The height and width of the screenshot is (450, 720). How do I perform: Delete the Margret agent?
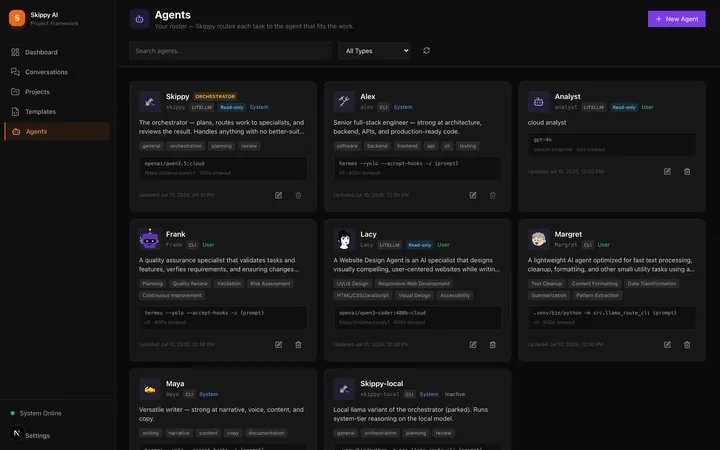(x=687, y=344)
